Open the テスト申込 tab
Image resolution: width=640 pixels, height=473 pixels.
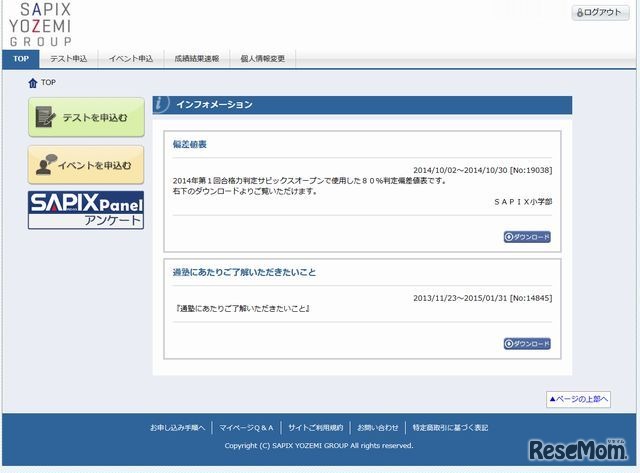(x=69, y=59)
